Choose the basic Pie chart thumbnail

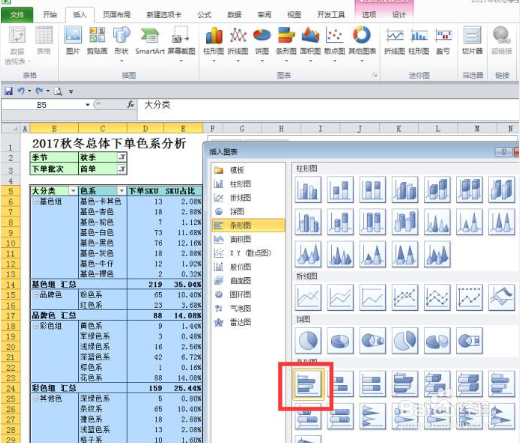pyautogui.click(x=308, y=340)
